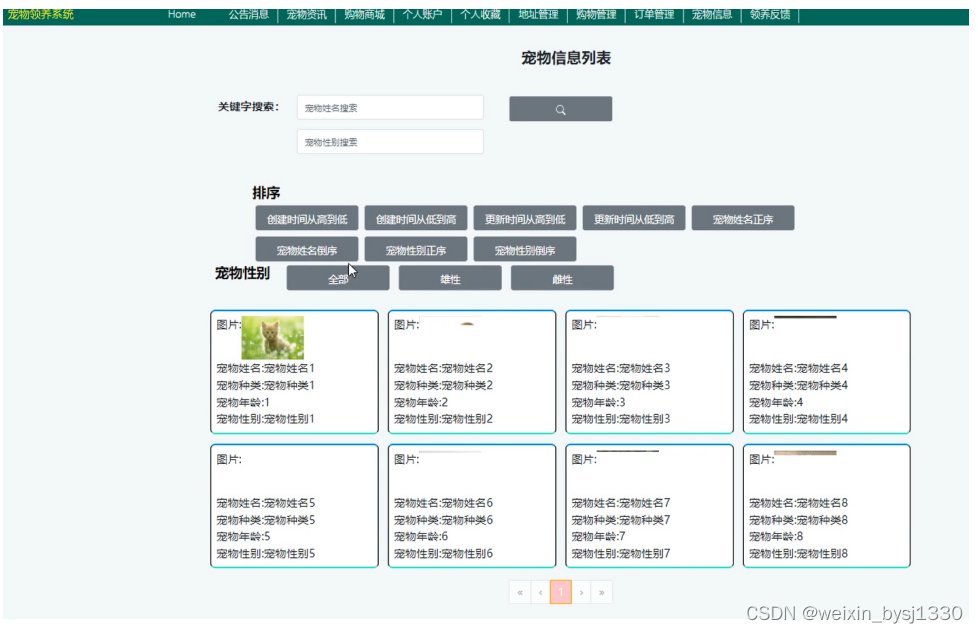Open 地址管理 in the navigation bar
The width and height of the screenshot is (978, 633).
coord(538,14)
